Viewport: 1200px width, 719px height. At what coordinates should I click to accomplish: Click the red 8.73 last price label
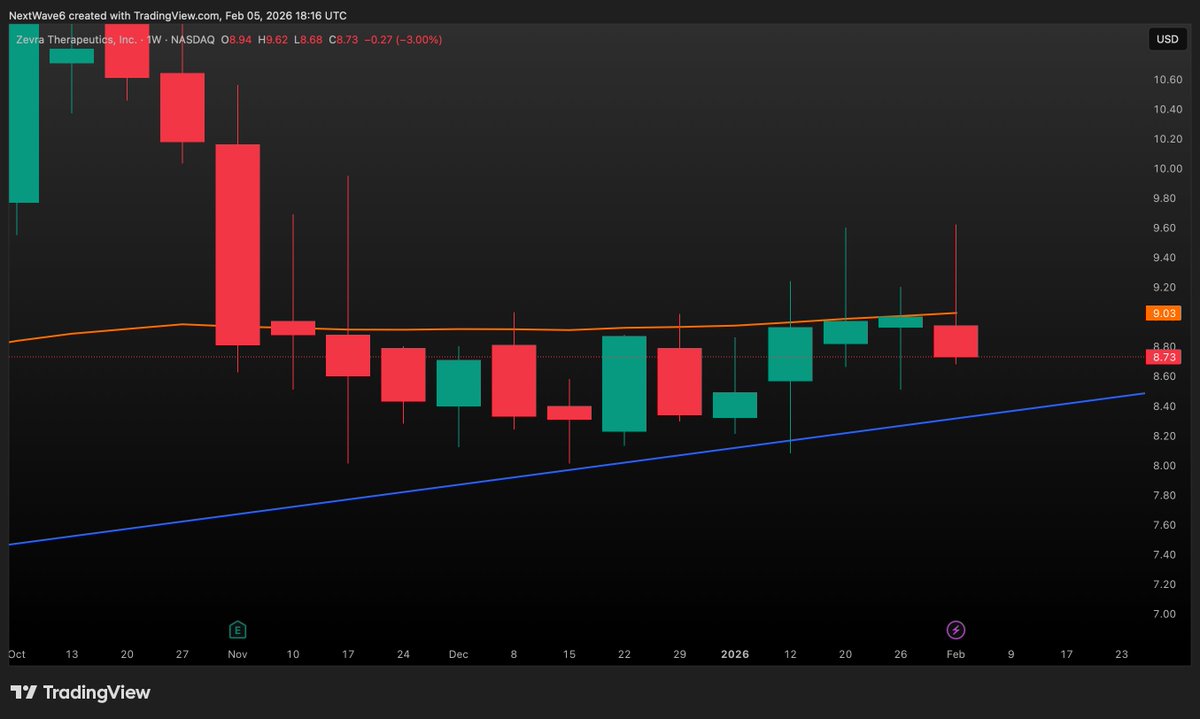(x=1163, y=356)
